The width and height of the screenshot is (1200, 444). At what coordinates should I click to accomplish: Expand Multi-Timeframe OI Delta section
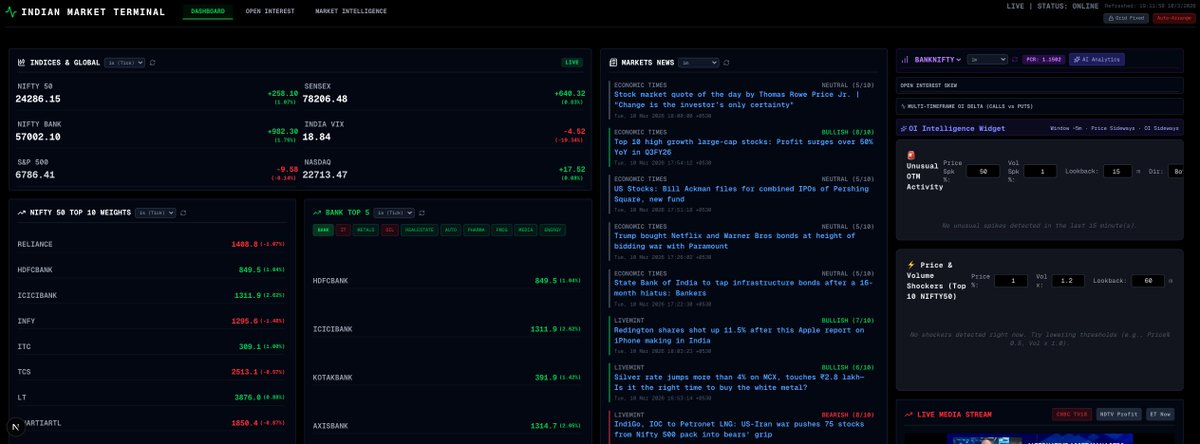click(1042, 105)
